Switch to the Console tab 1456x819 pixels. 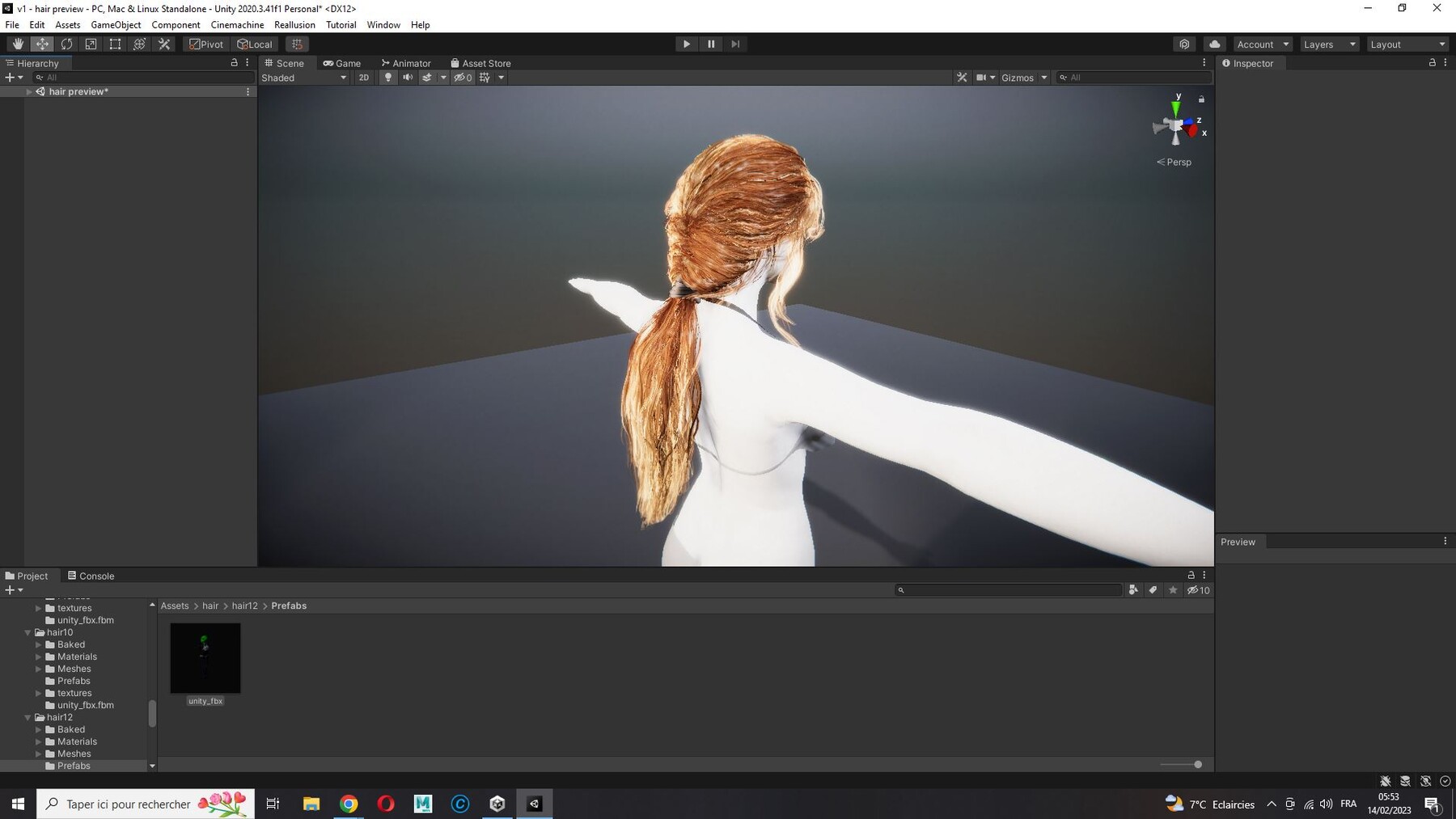(91, 576)
